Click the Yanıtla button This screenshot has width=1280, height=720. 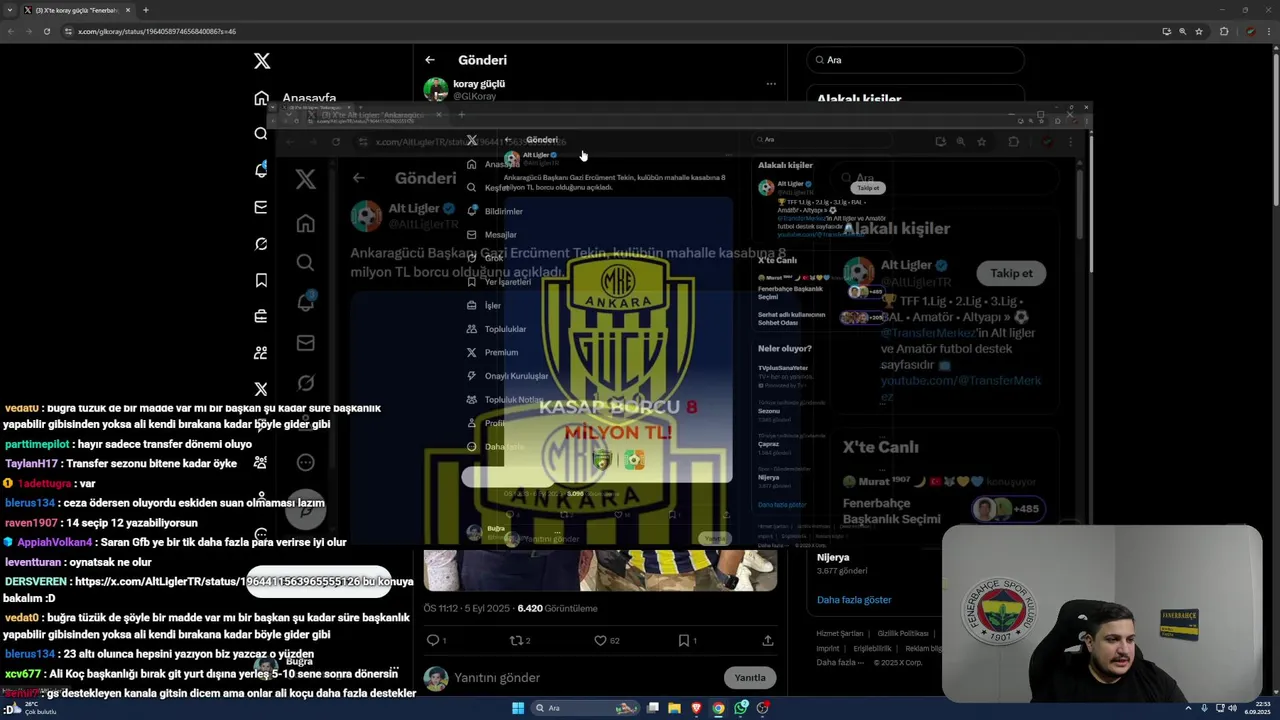pyautogui.click(x=750, y=677)
